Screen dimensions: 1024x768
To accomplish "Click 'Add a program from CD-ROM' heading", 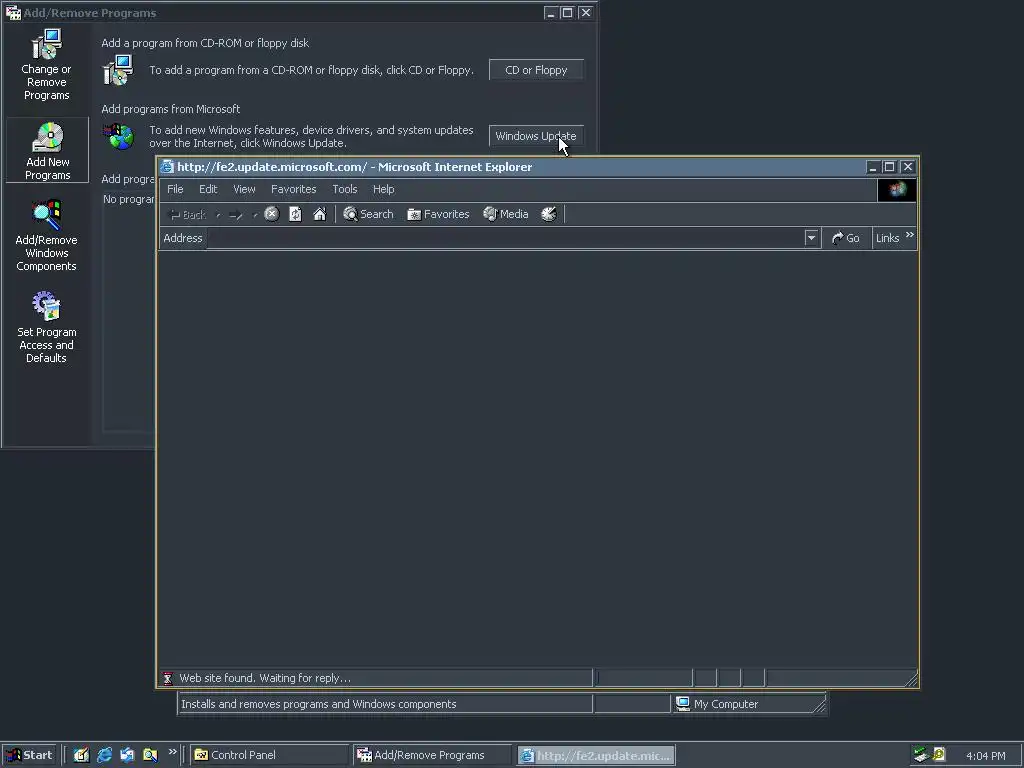I will pos(205,43).
